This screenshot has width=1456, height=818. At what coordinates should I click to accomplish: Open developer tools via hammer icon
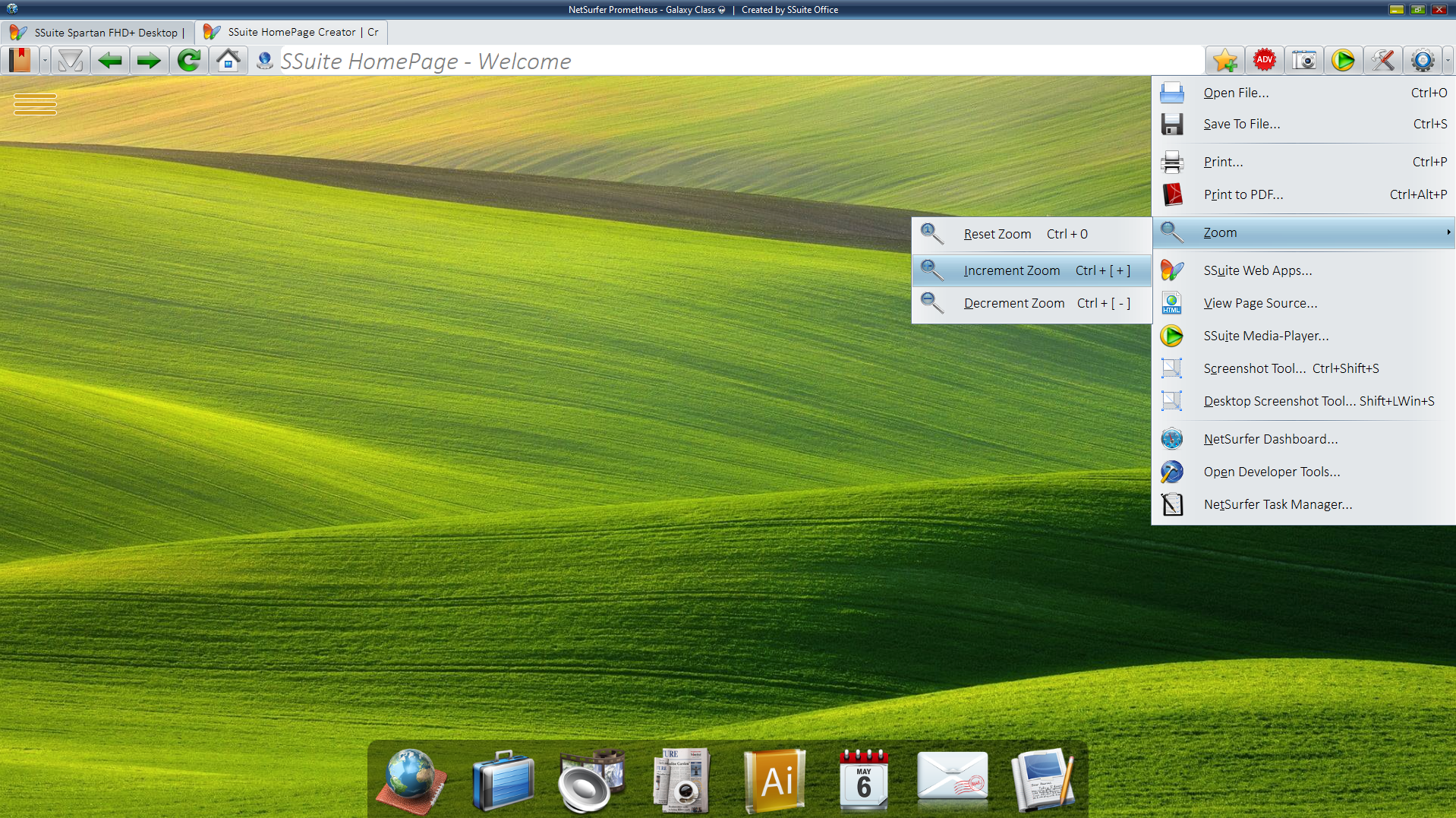(x=1382, y=60)
